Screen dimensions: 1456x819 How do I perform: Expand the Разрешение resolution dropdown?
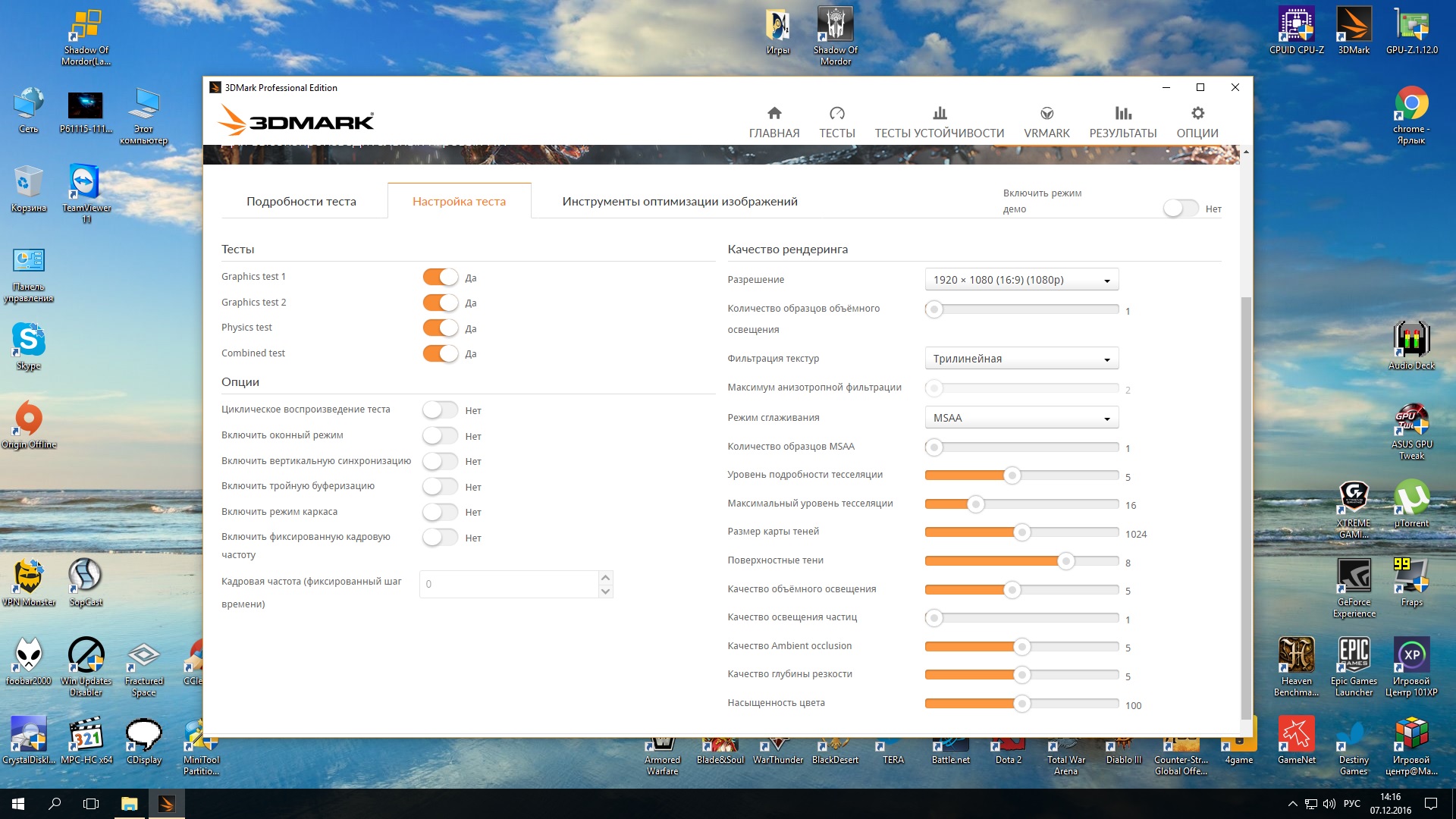(1021, 280)
